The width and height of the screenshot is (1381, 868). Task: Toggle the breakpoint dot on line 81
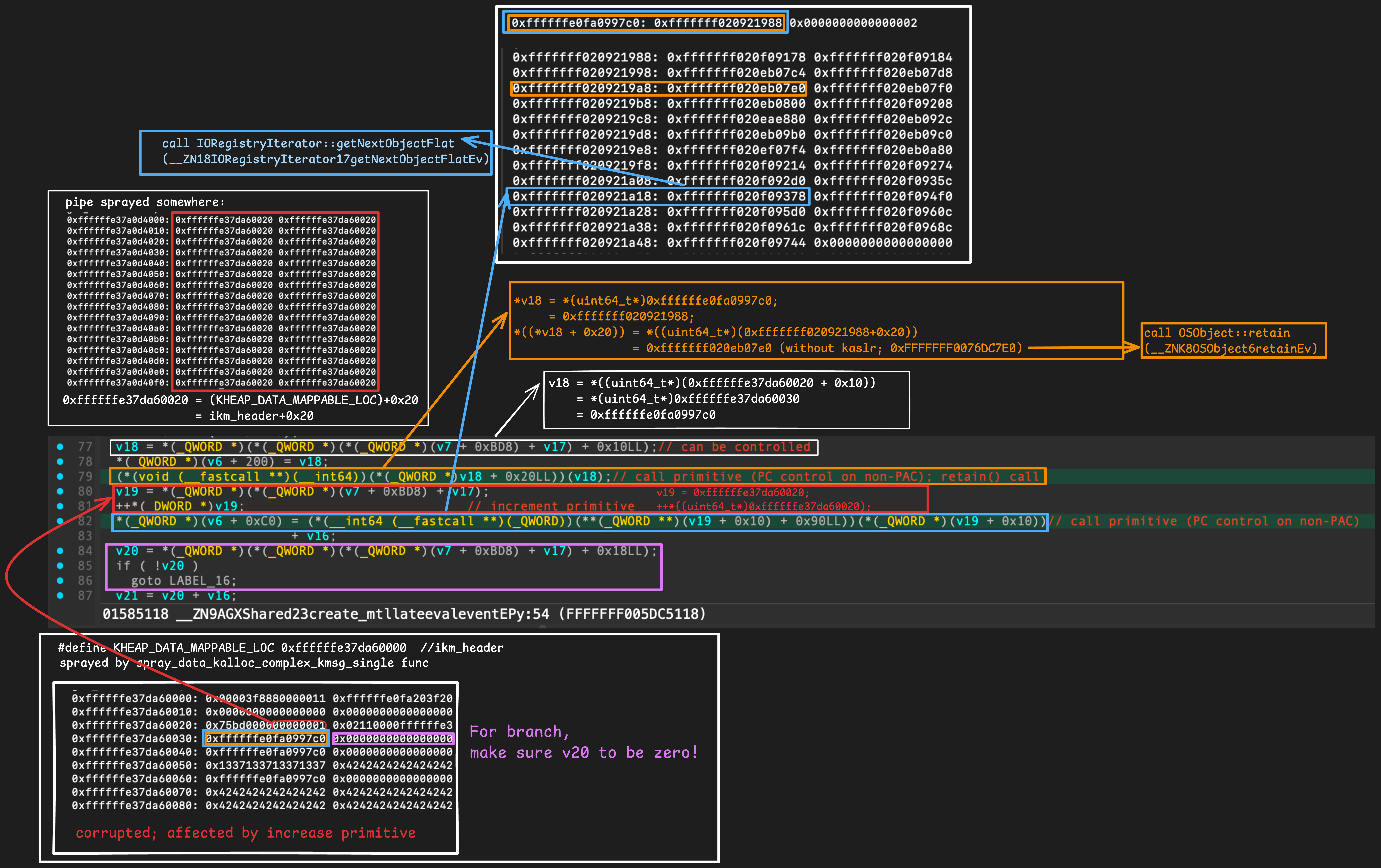(x=60, y=506)
